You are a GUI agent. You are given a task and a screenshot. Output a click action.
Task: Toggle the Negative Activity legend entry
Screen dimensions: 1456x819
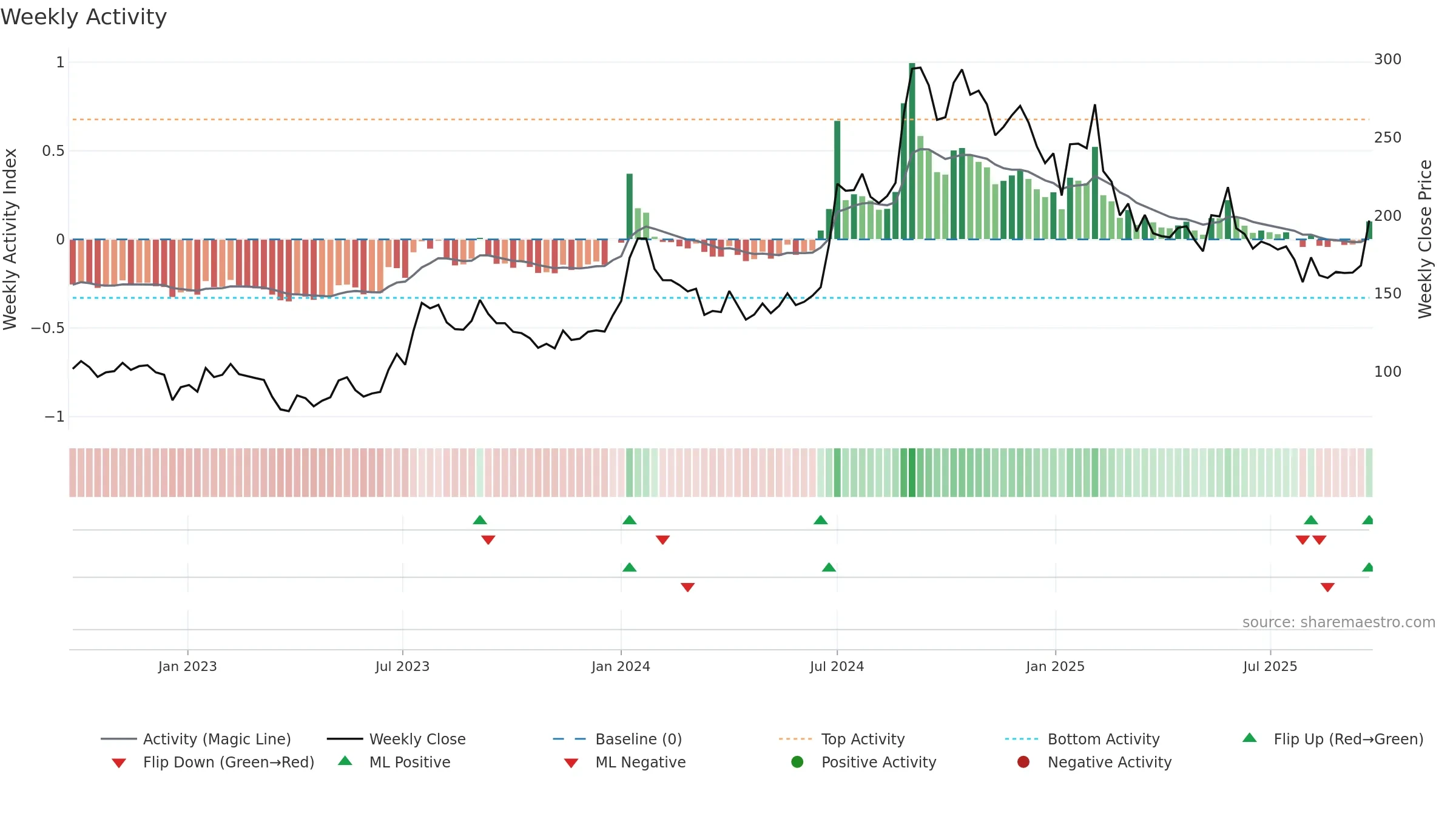(x=1094, y=762)
